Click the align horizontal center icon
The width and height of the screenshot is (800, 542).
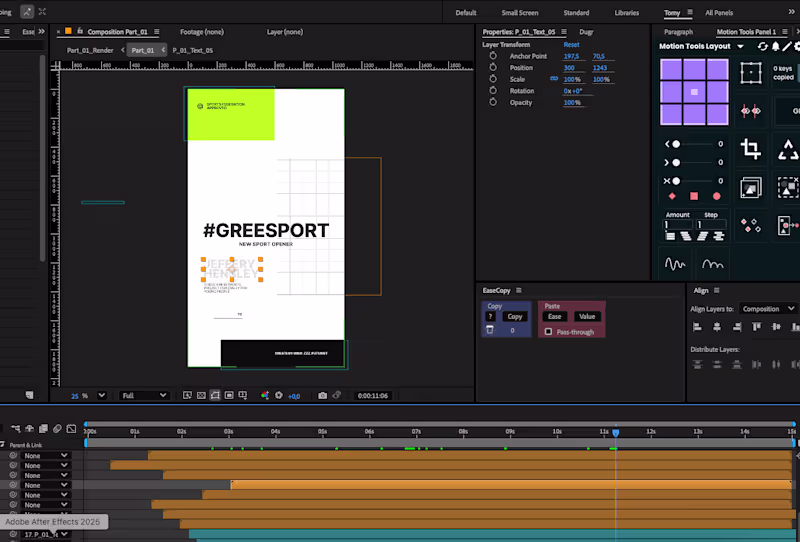click(x=717, y=327)
